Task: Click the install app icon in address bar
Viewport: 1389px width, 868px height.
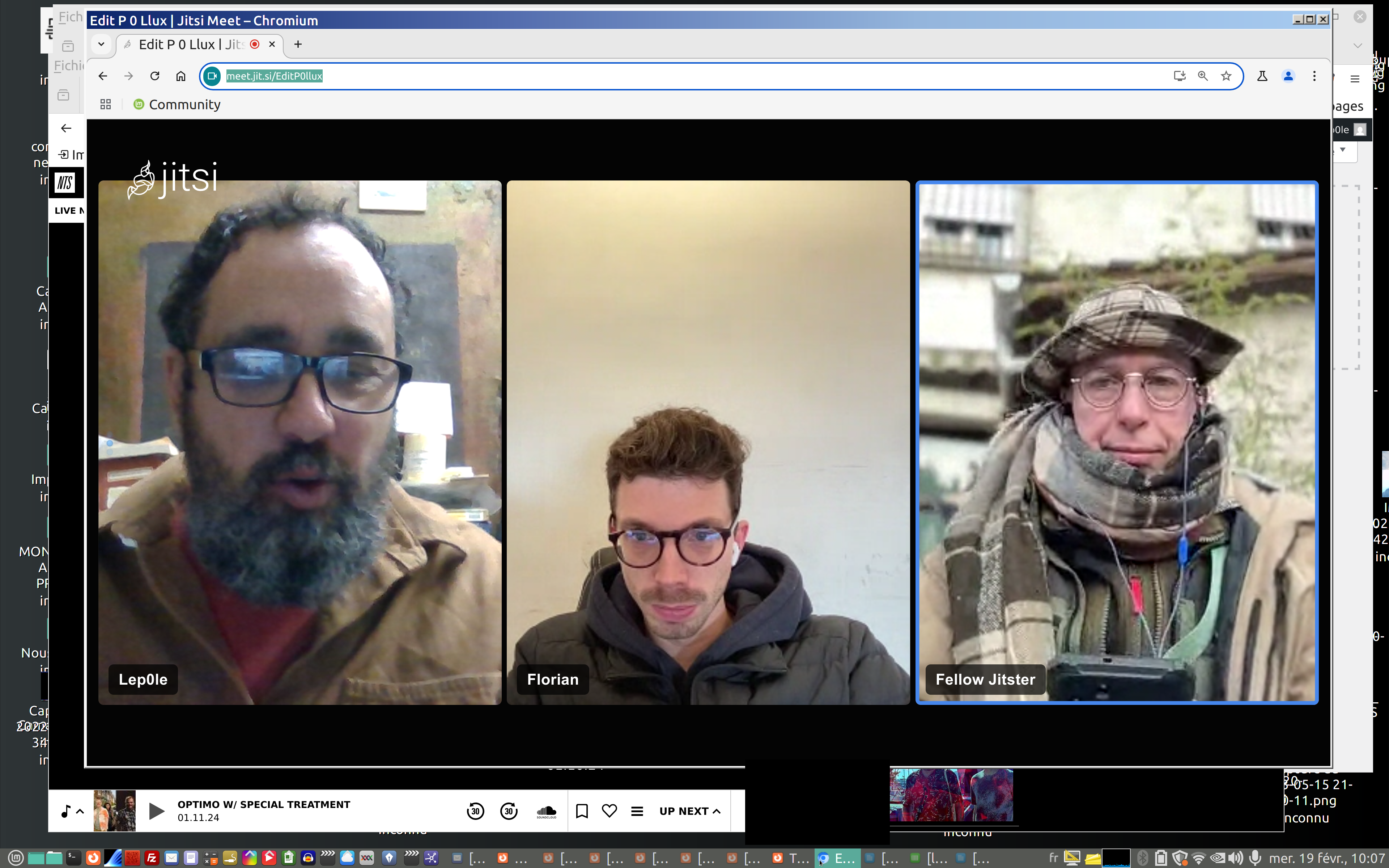Action: (x=1179, y=76)
